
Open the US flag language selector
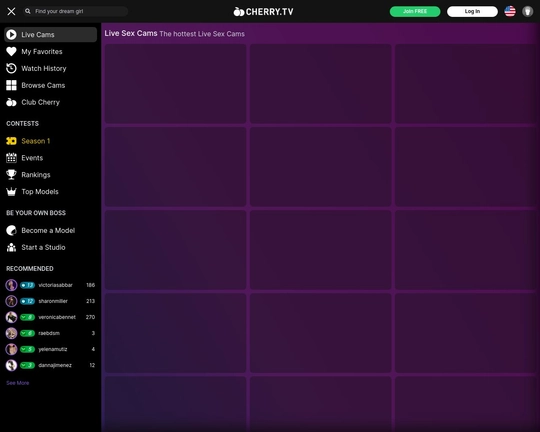click(510, 11)
